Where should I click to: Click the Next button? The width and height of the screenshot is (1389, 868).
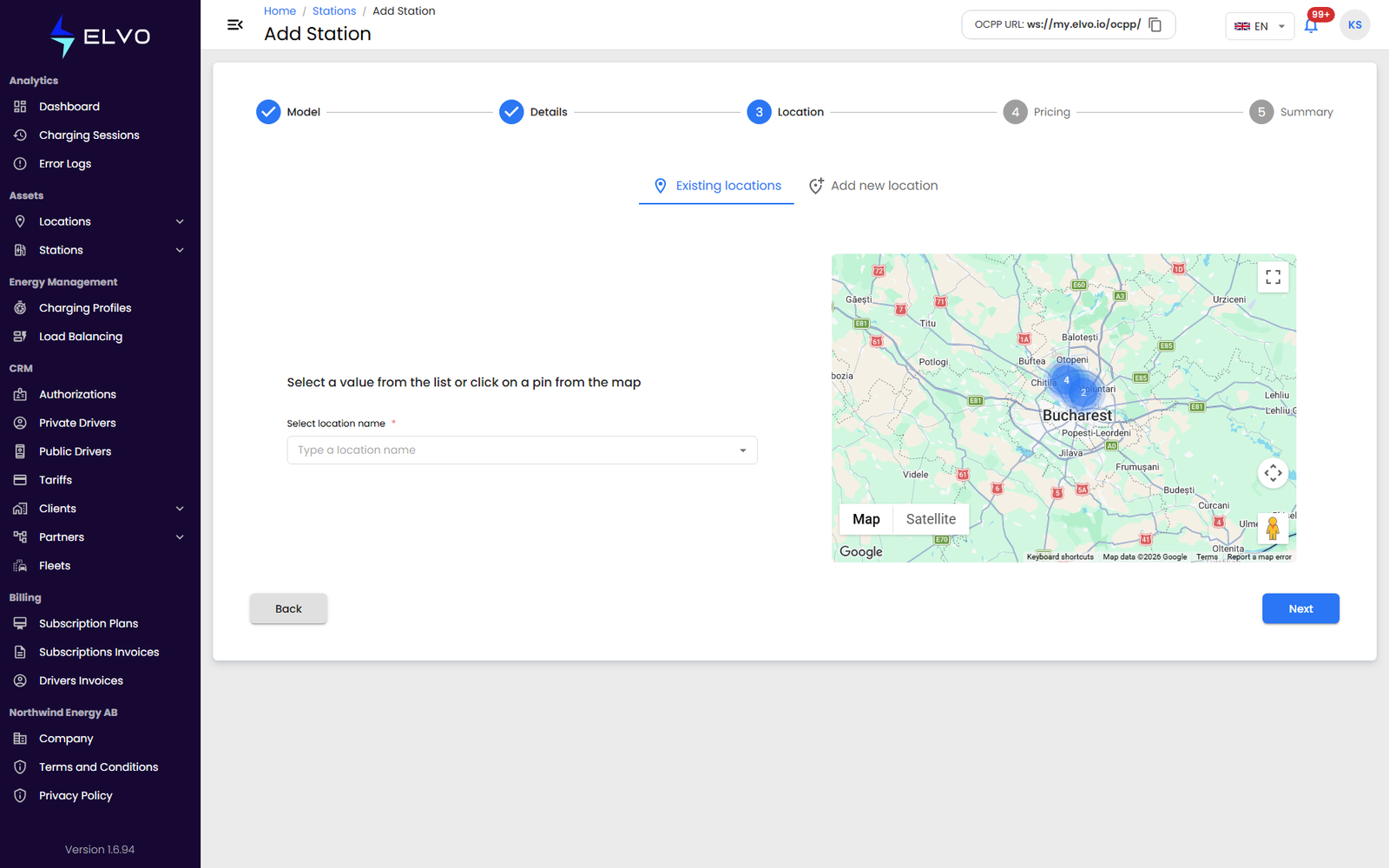coord(1300,608)
